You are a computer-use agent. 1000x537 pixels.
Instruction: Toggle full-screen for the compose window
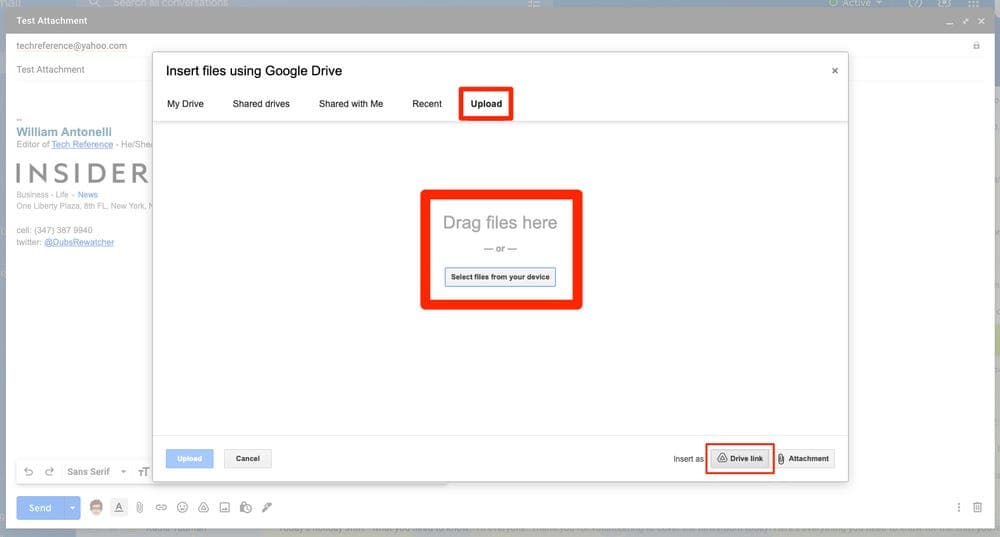[x=966, y=21]
